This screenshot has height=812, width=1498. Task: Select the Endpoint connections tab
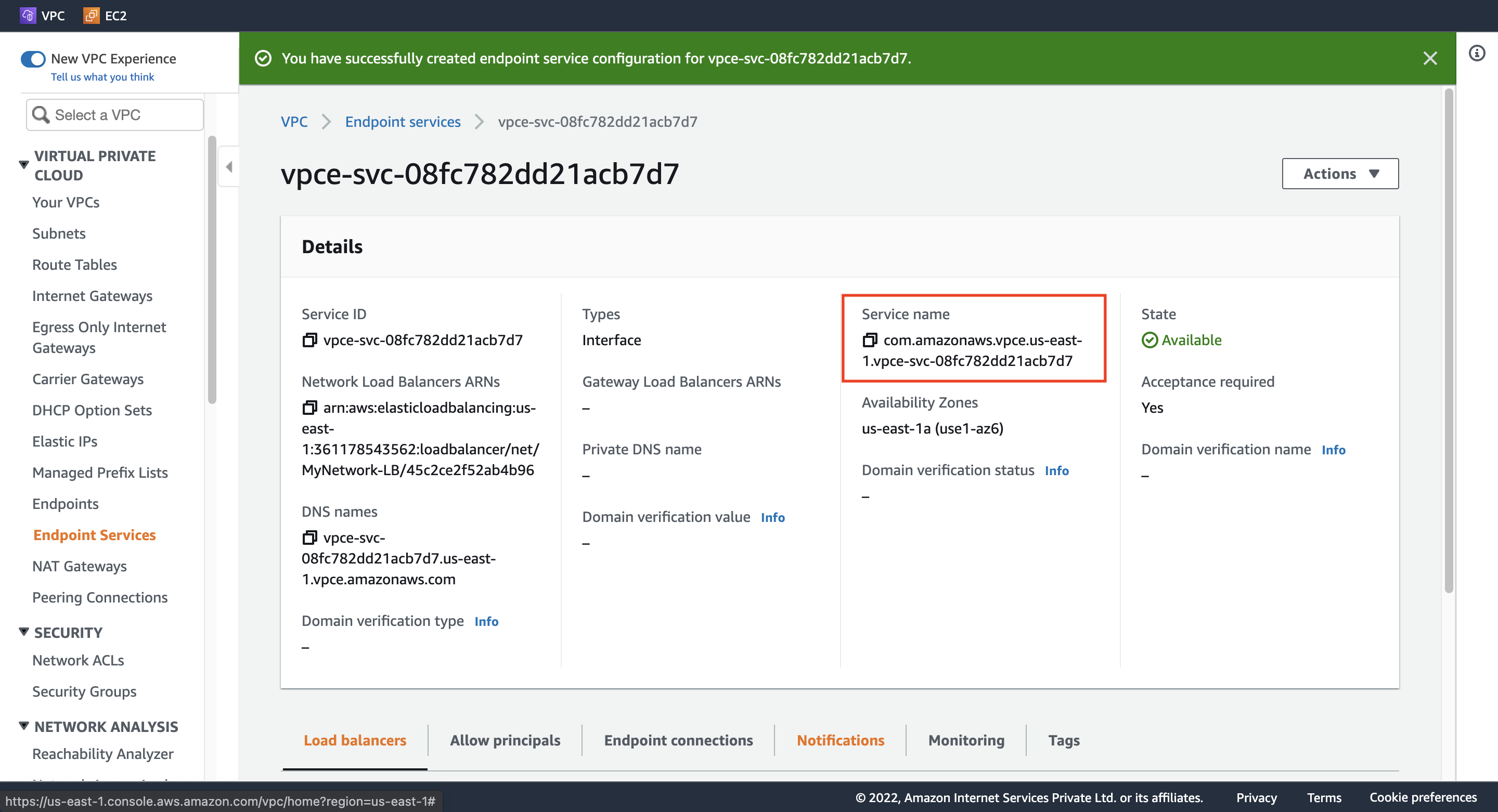(678, 740)
